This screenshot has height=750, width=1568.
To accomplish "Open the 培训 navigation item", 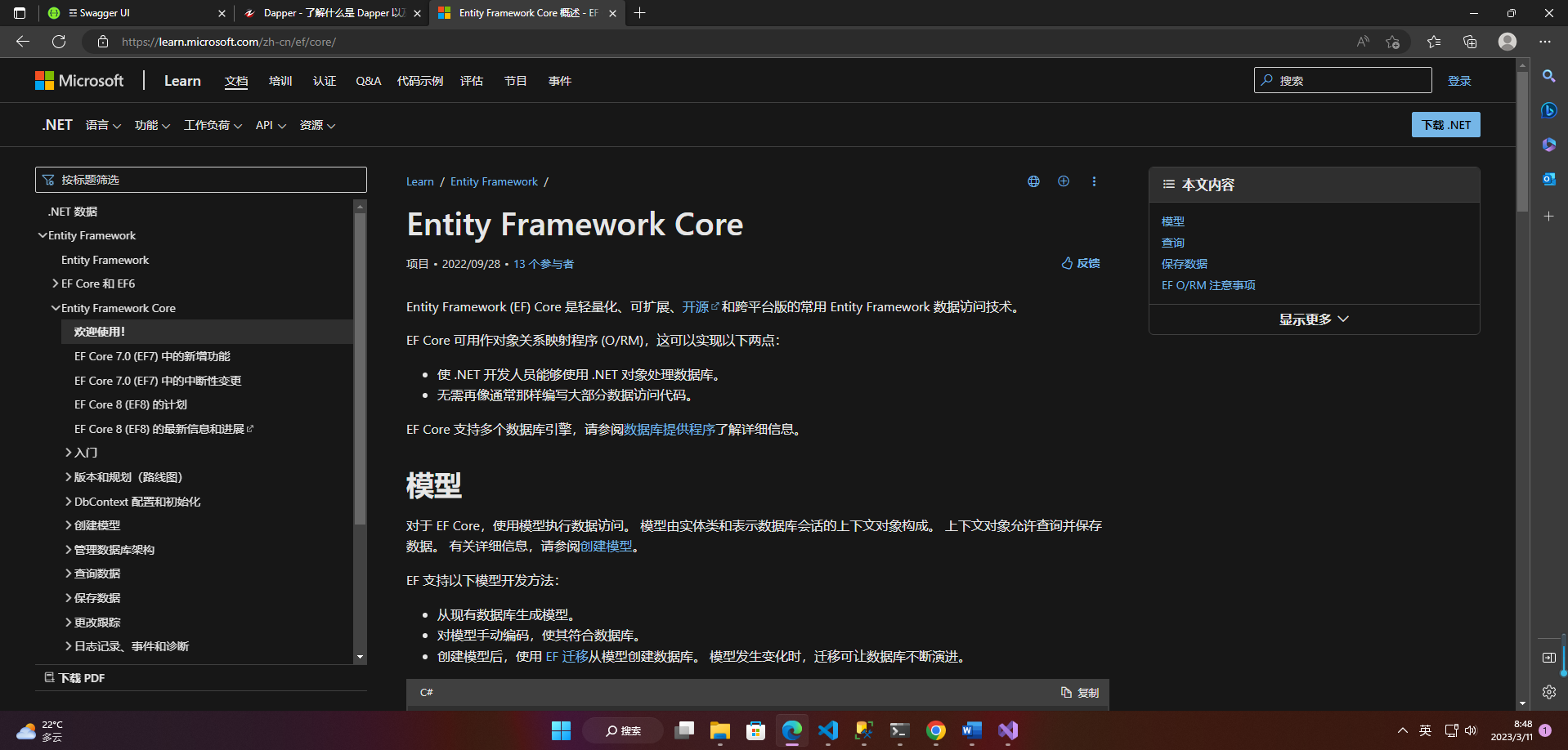I will click(280, 81).
